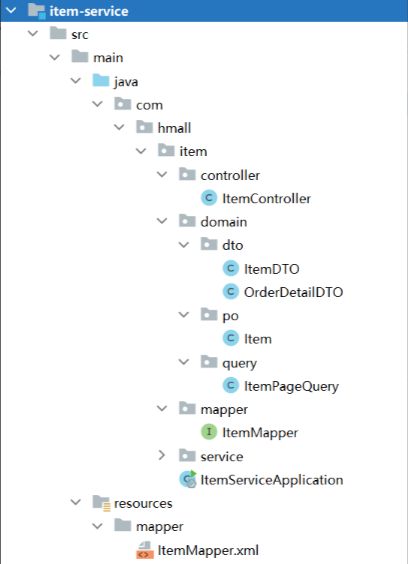Click the 'src' folder label

click(x=80, y=35)
